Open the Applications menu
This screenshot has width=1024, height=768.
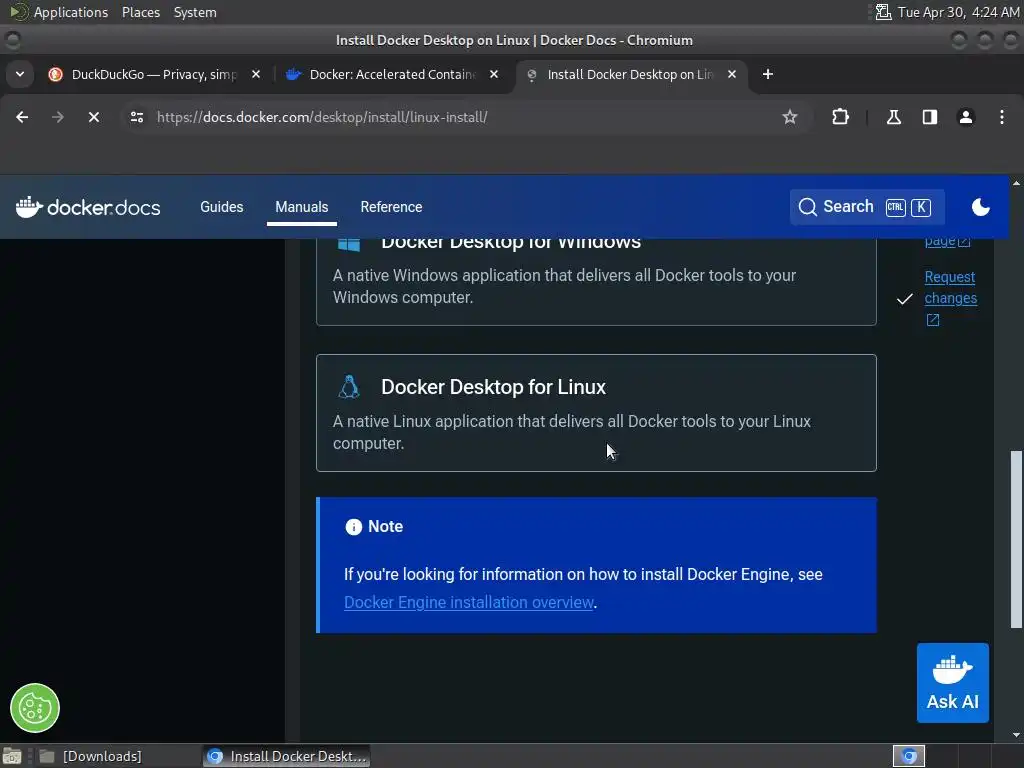pos(71,12)
